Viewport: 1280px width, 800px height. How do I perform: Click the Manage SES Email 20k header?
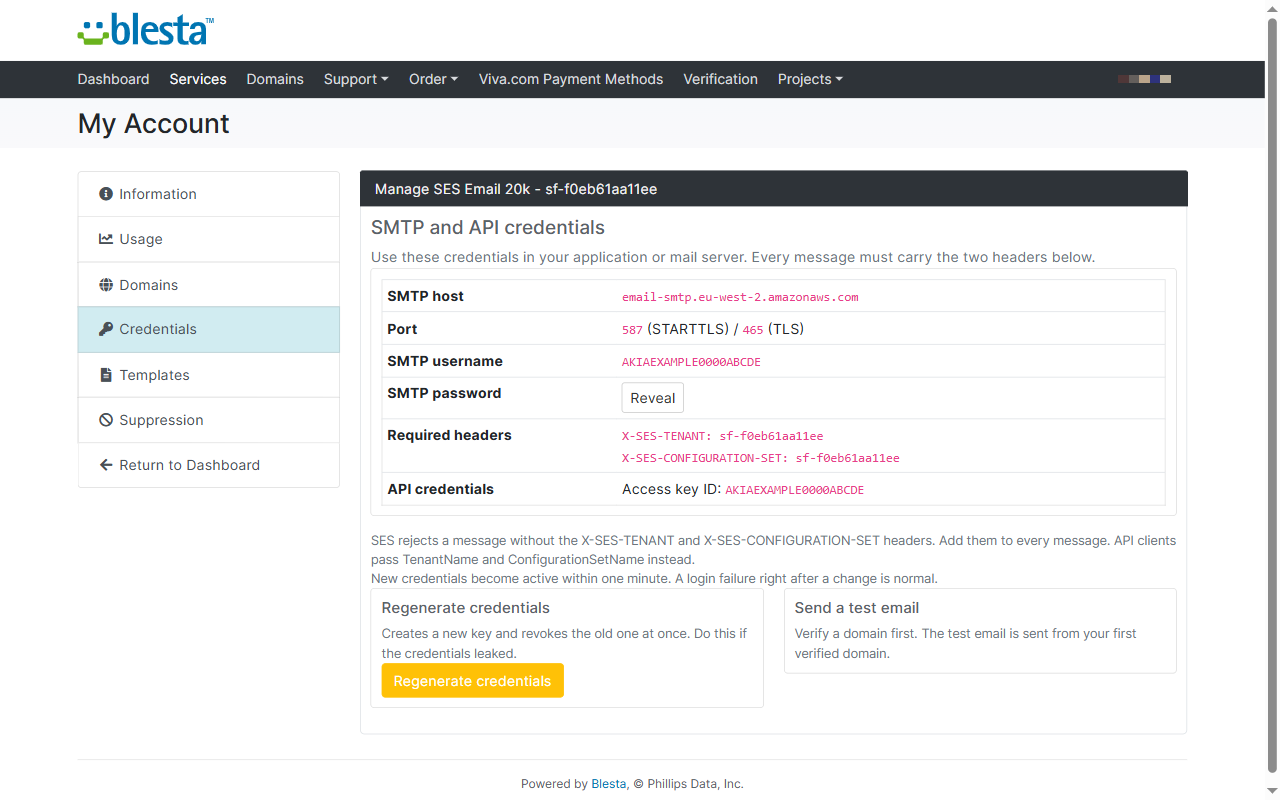point(774,189)
